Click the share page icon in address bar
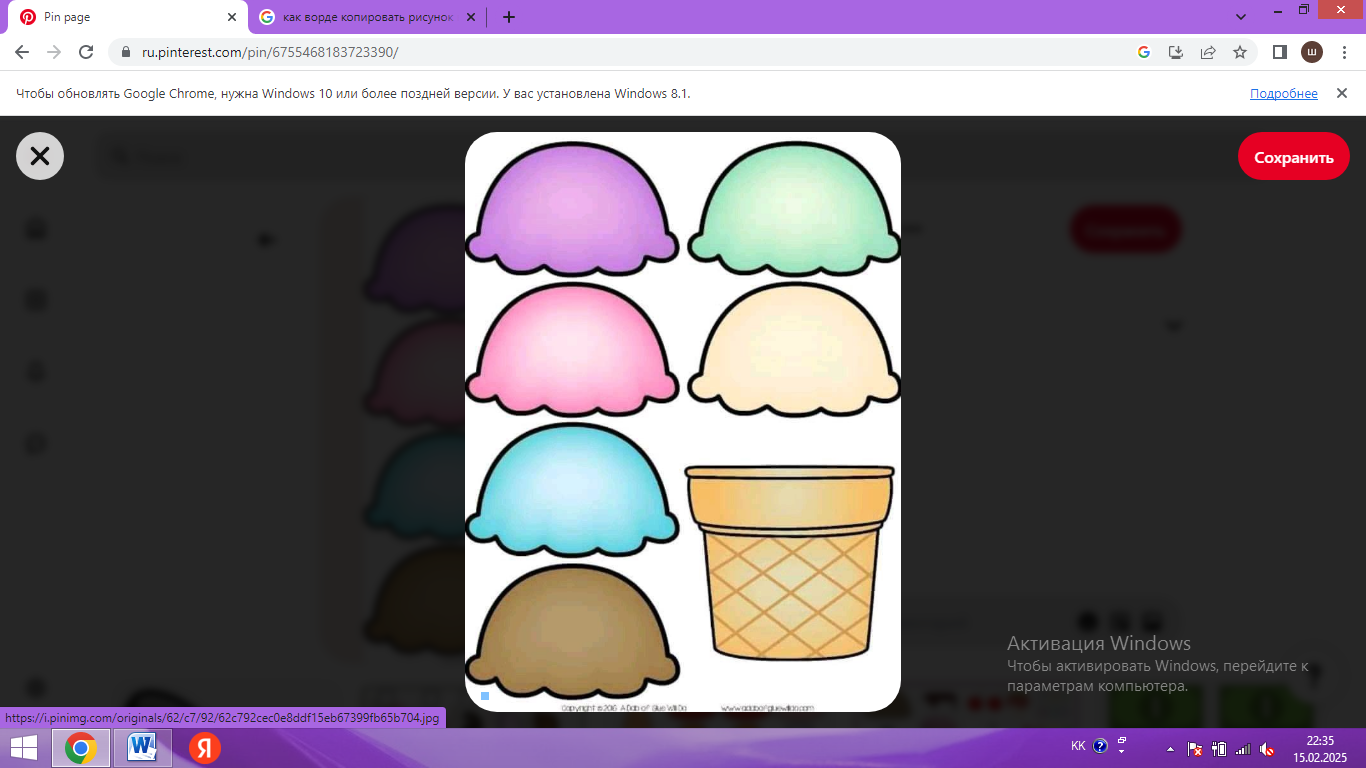Viewport: 1366px width, 768px height. (1208, 52)
